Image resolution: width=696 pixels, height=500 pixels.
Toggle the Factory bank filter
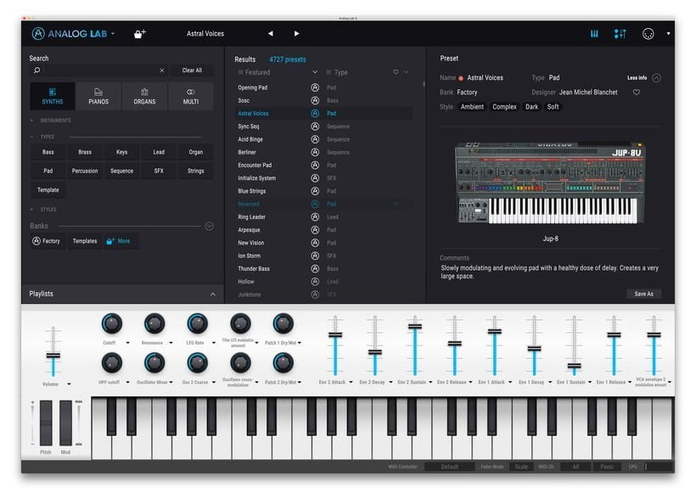(x=46, y=241)
